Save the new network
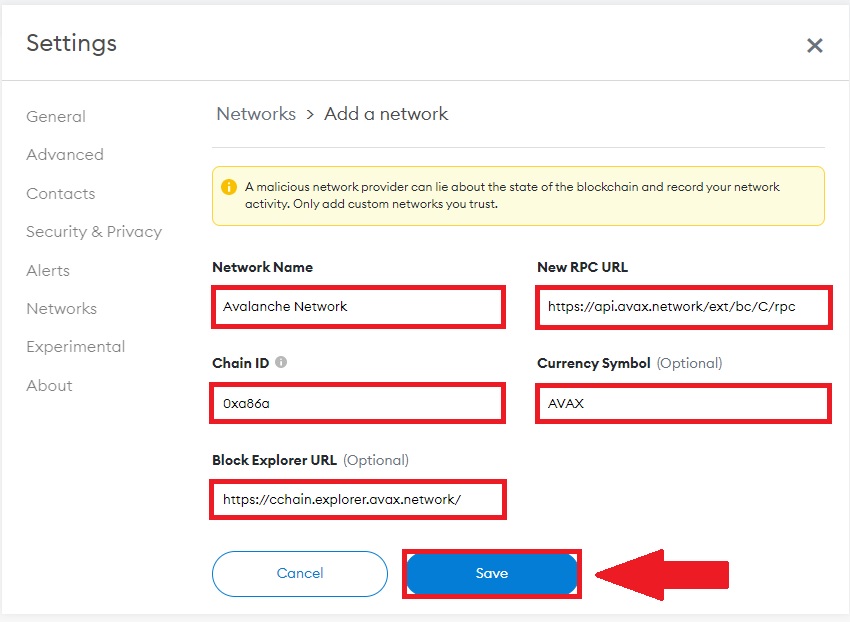The height and width of the screenshot is (622, 850). [x=492, y=574]
